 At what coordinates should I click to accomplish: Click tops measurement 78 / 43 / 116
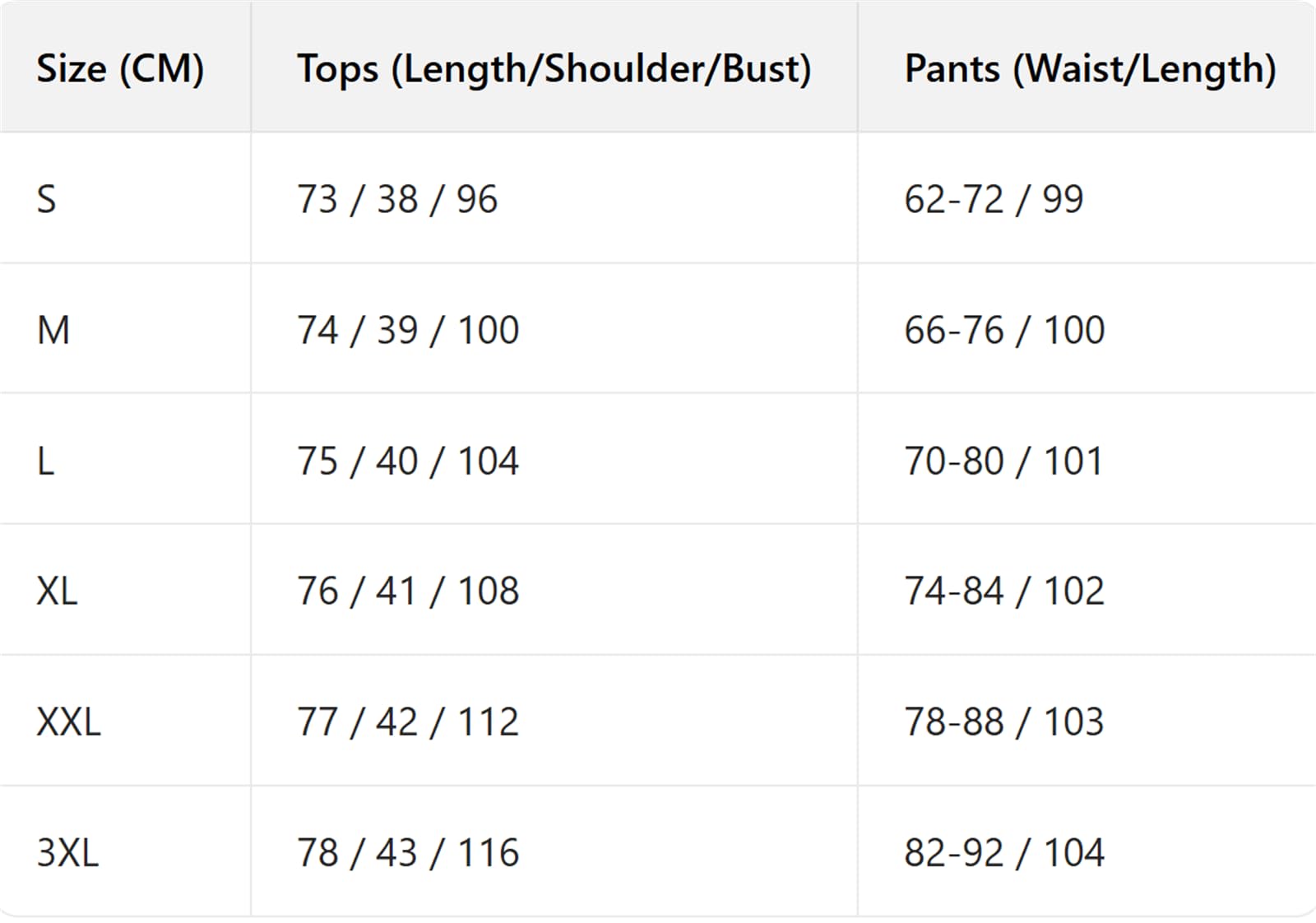408,852
